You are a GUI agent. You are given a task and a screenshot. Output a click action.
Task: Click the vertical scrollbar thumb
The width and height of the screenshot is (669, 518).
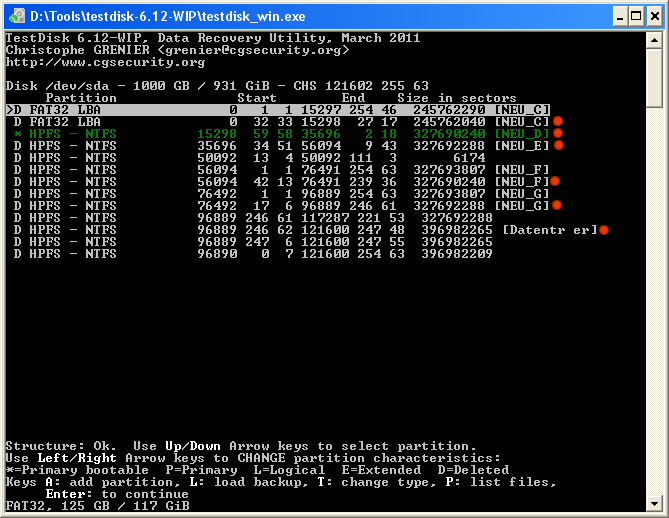click(x=654, y=78)
